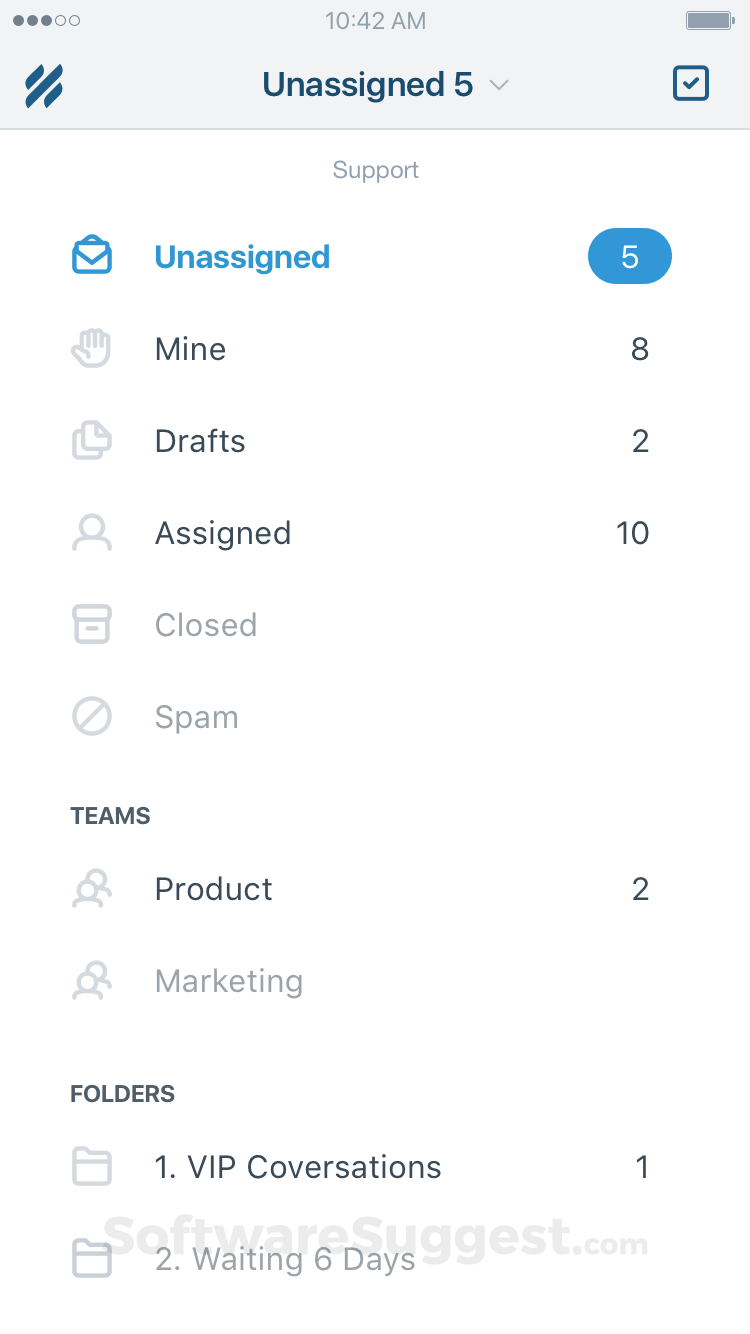Select the archive icon for Closed
Image resolution: width=750 pixels, height=1334 pixels.
click(91, 624)
